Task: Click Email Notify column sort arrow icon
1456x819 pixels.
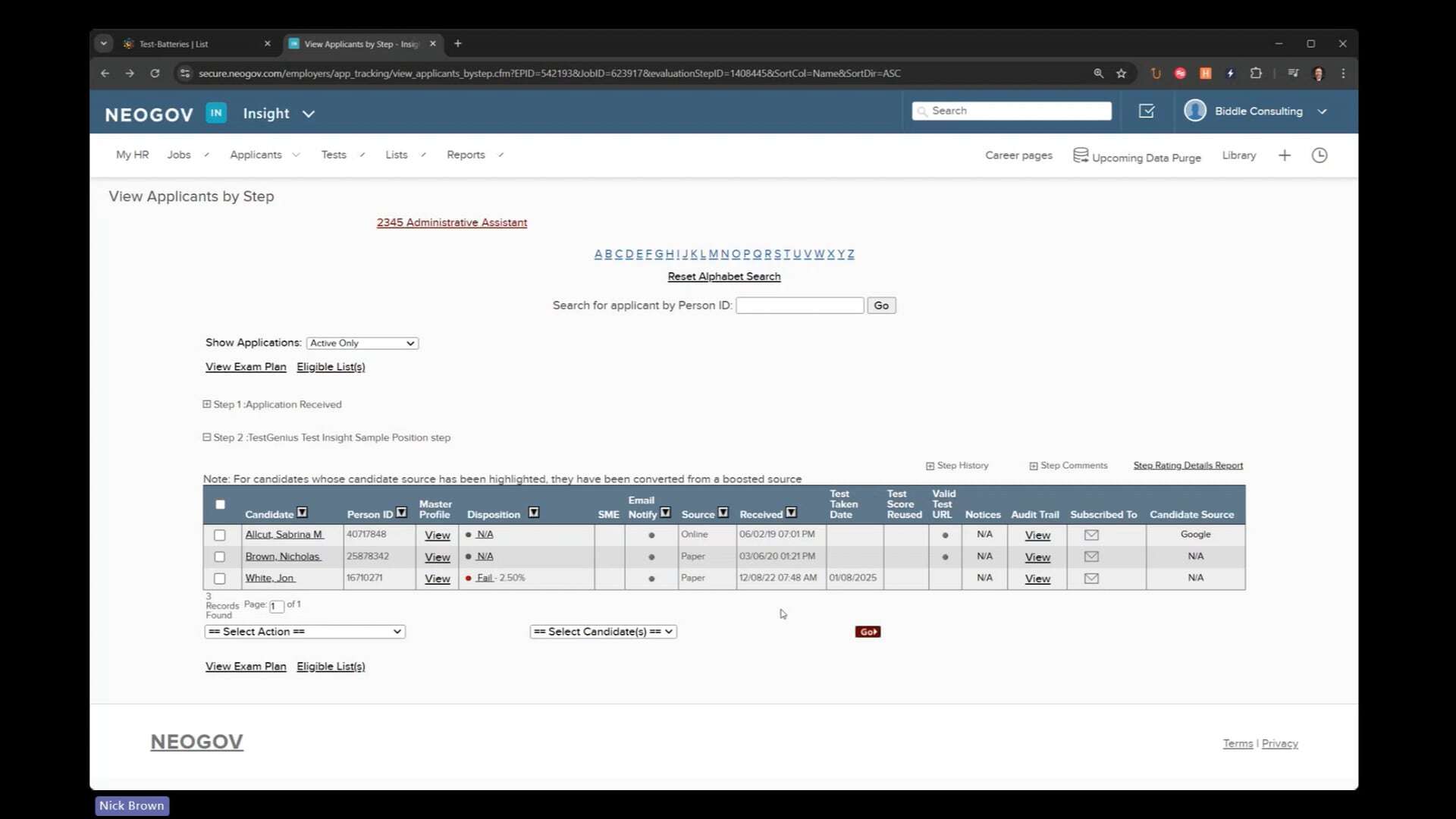Action: [665, 513]
